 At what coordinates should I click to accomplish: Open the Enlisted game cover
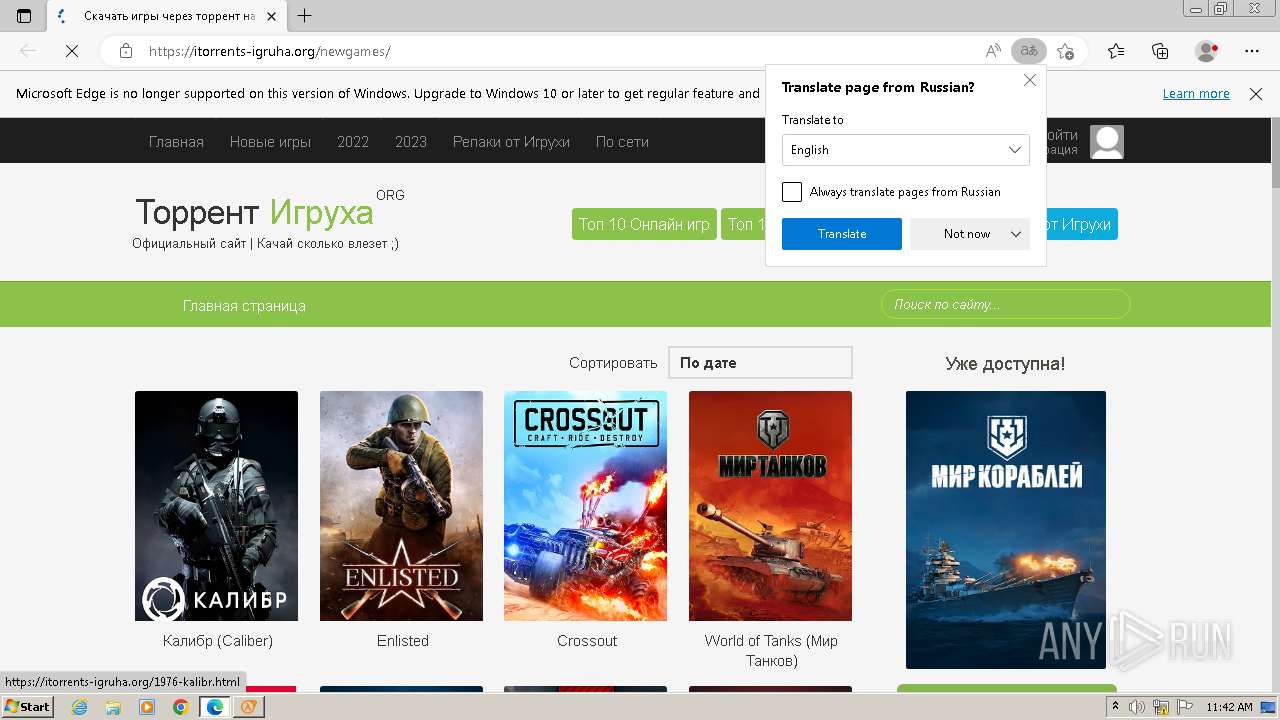point(401,506)
